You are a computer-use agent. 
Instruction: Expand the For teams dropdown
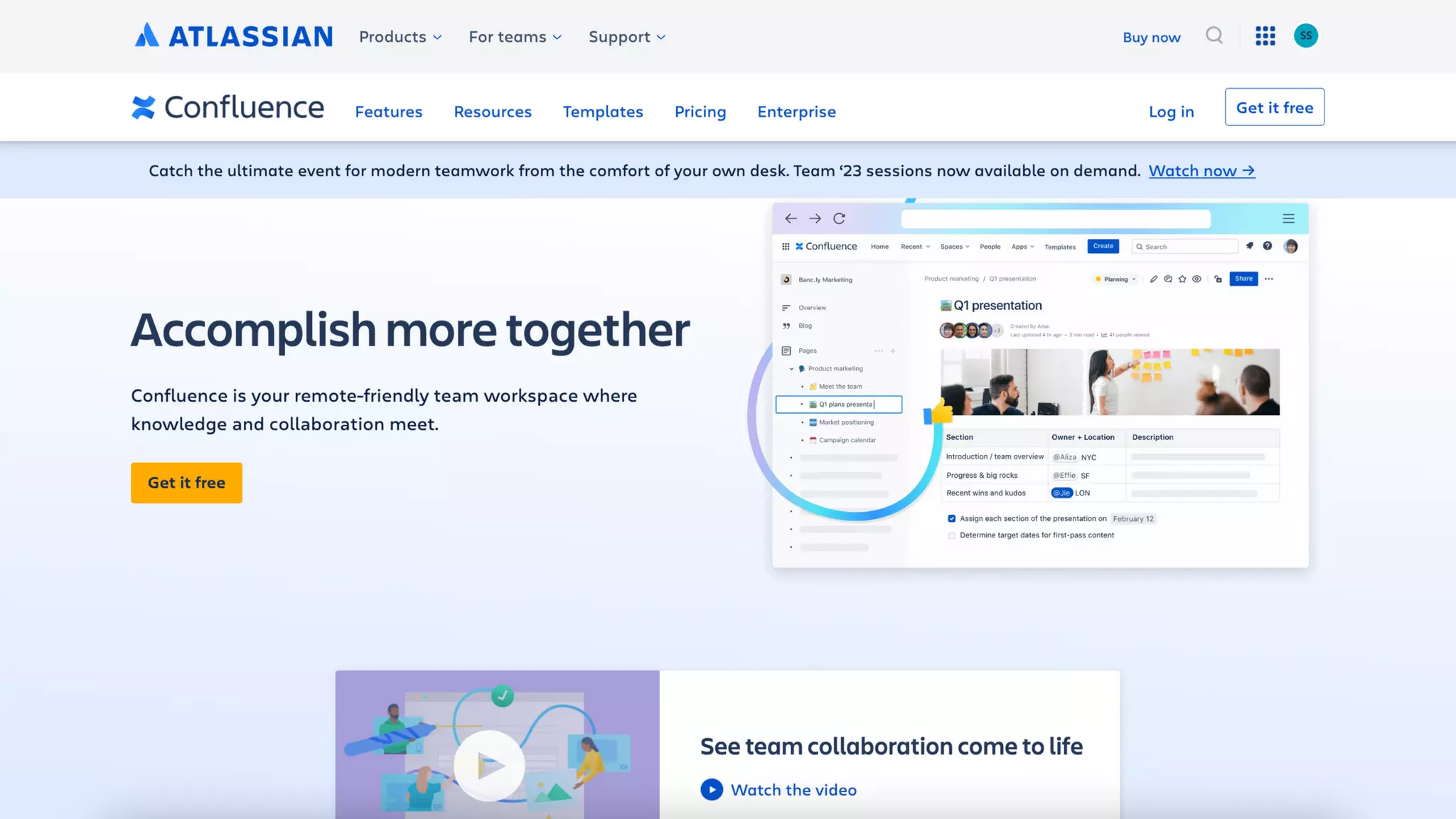coord(515,37)
